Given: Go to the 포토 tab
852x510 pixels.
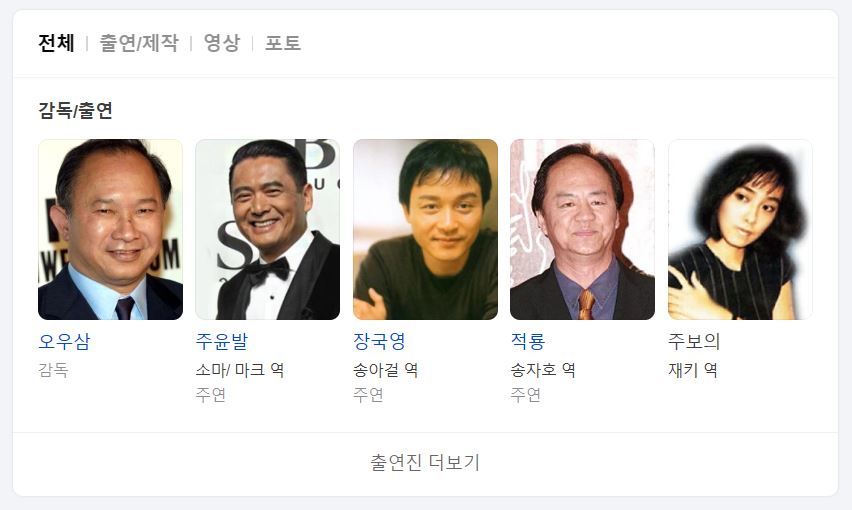Looking at the screenshot, I should (x=283, y=43).
